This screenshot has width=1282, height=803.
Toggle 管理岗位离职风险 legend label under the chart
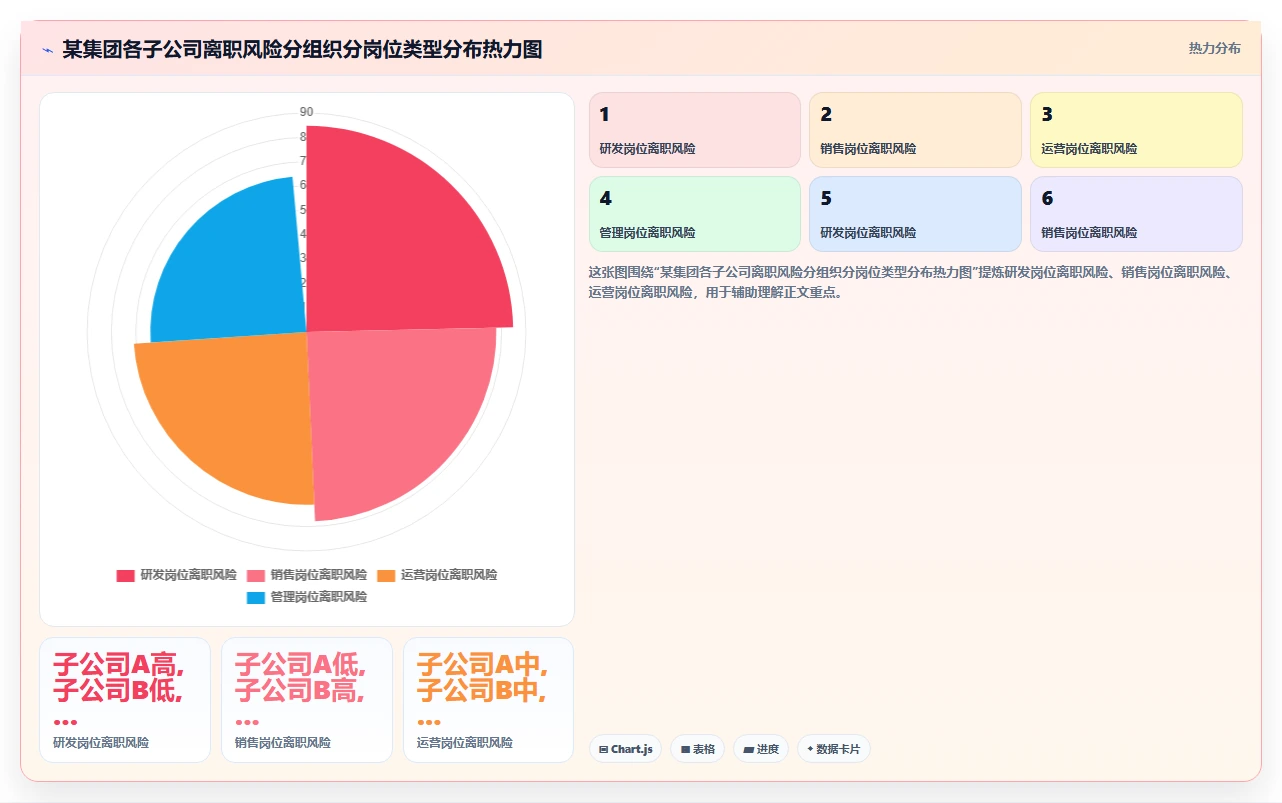click(319, 597)
